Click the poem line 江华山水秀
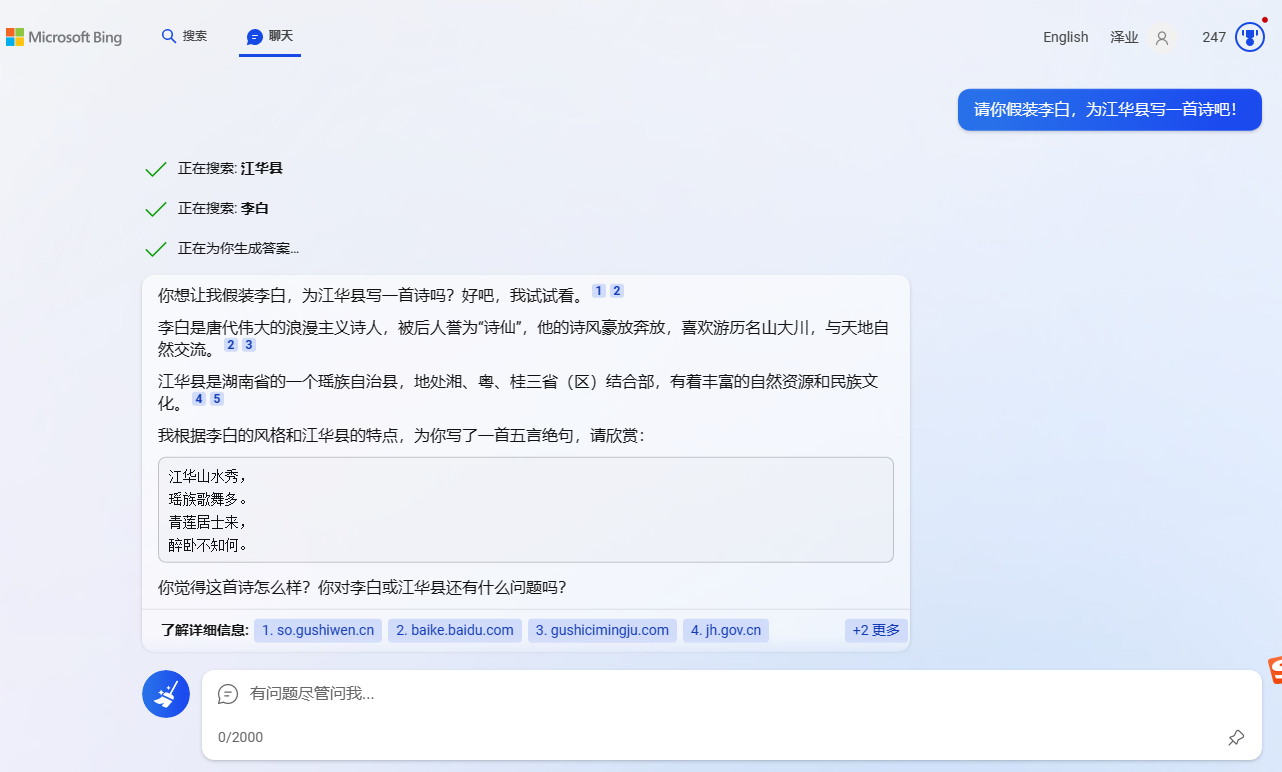 pos(207,476)
